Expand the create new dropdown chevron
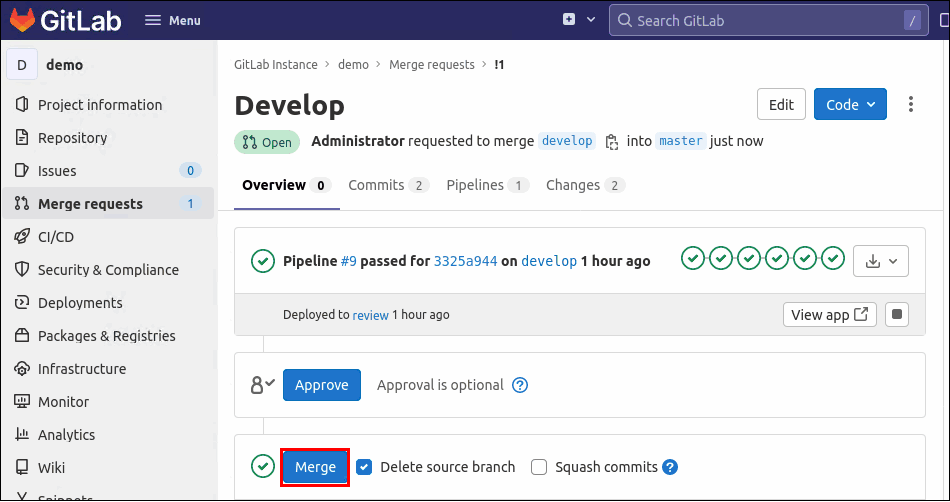The width and height of the screenshot is (950, 502). (x=591, y=20)
